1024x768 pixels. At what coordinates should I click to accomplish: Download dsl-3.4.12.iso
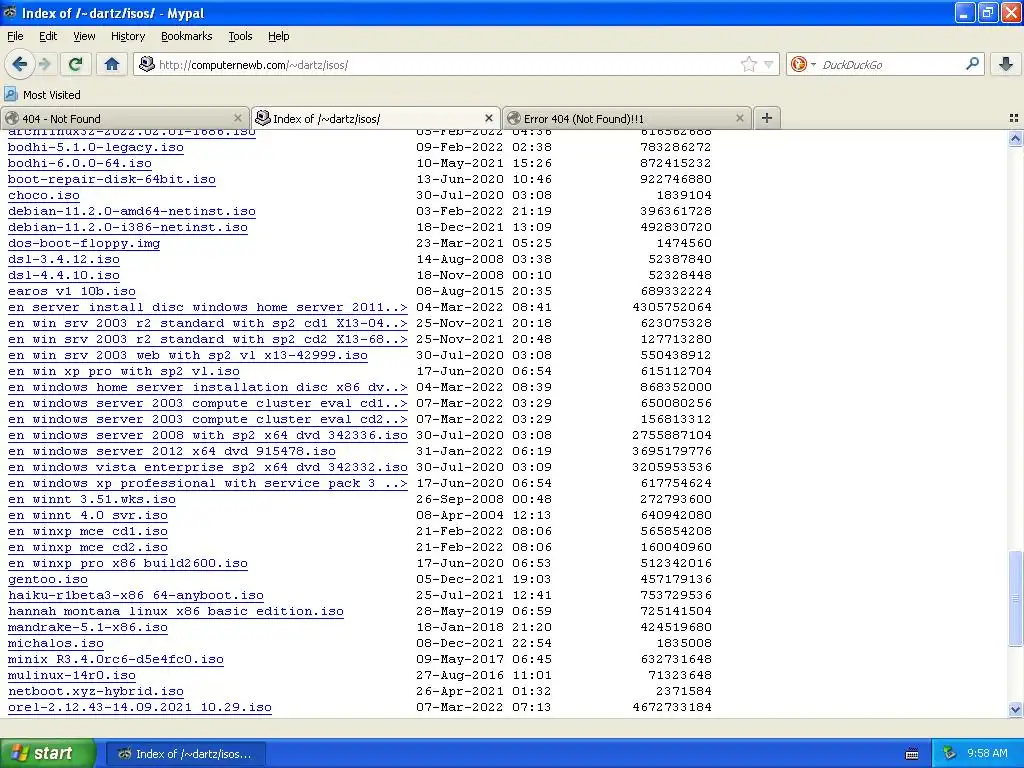pos(64,259)
